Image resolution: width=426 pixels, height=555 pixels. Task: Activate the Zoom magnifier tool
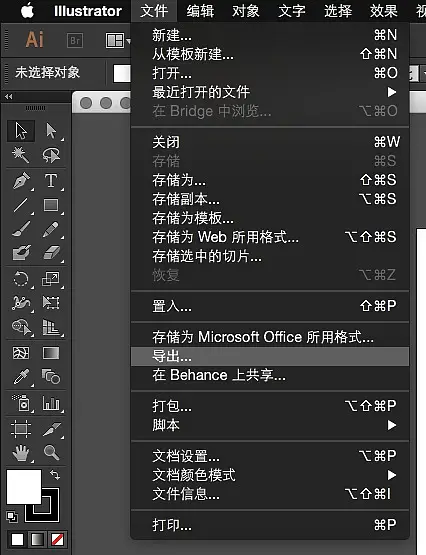(51, 452)
